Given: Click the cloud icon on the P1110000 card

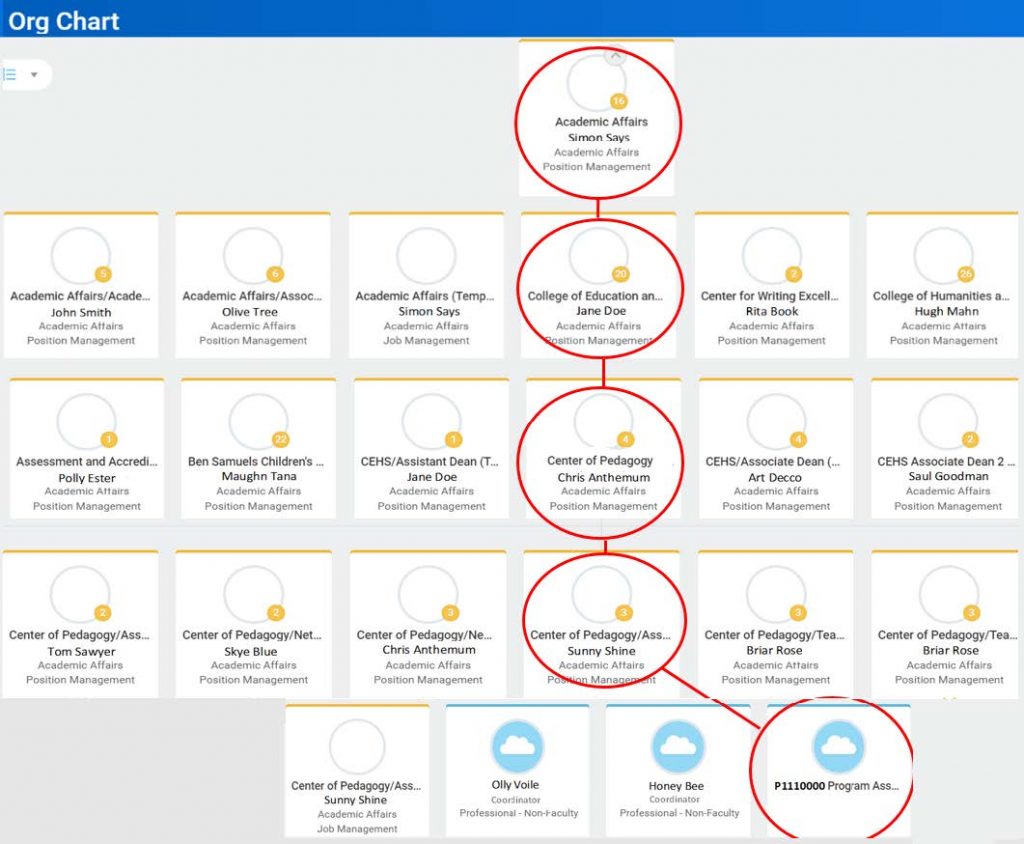Looking at the screenshot, I should tap(838, 746).
